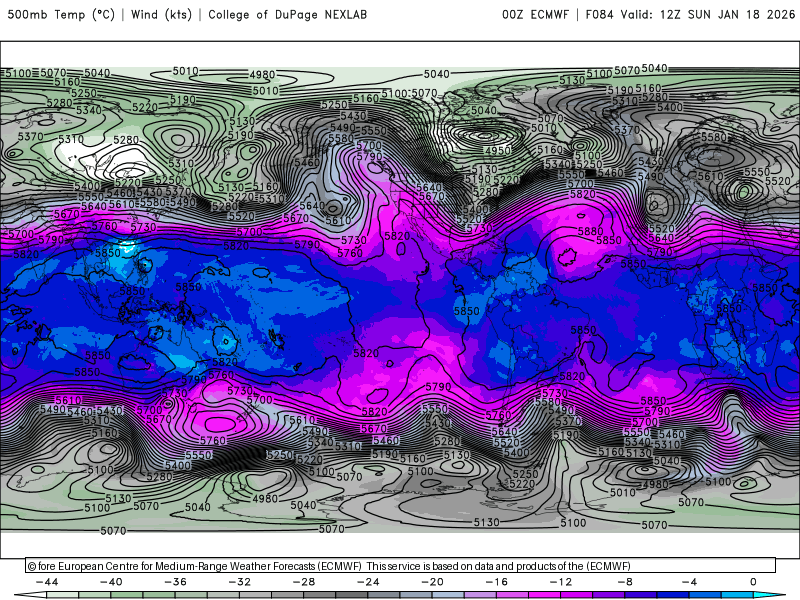Click the -28 colorbar label
Image resolution: width=800 pixels, height=600 pixels.
click(304, 582)
